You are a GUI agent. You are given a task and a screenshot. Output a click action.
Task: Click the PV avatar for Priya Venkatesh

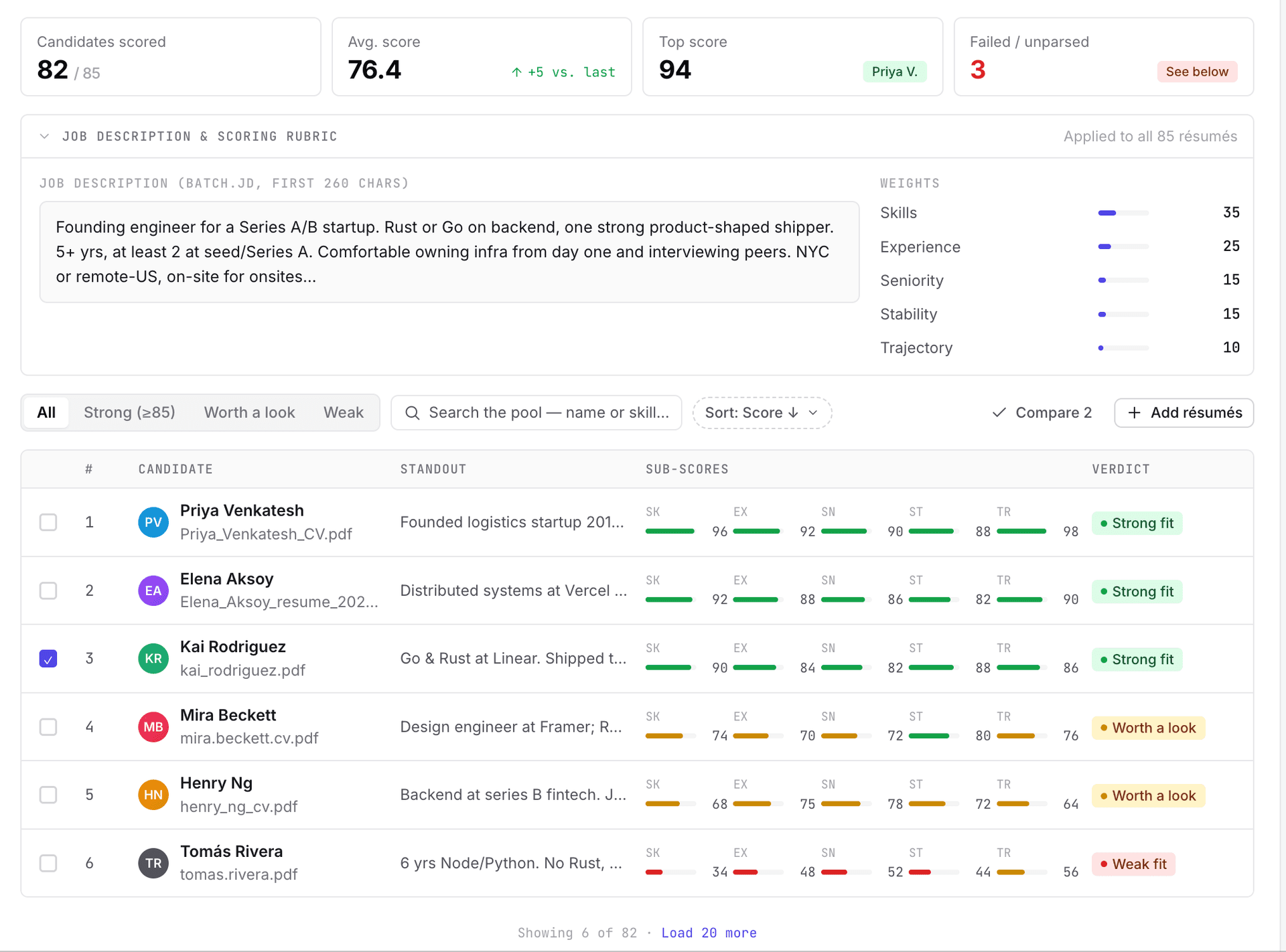153,522
